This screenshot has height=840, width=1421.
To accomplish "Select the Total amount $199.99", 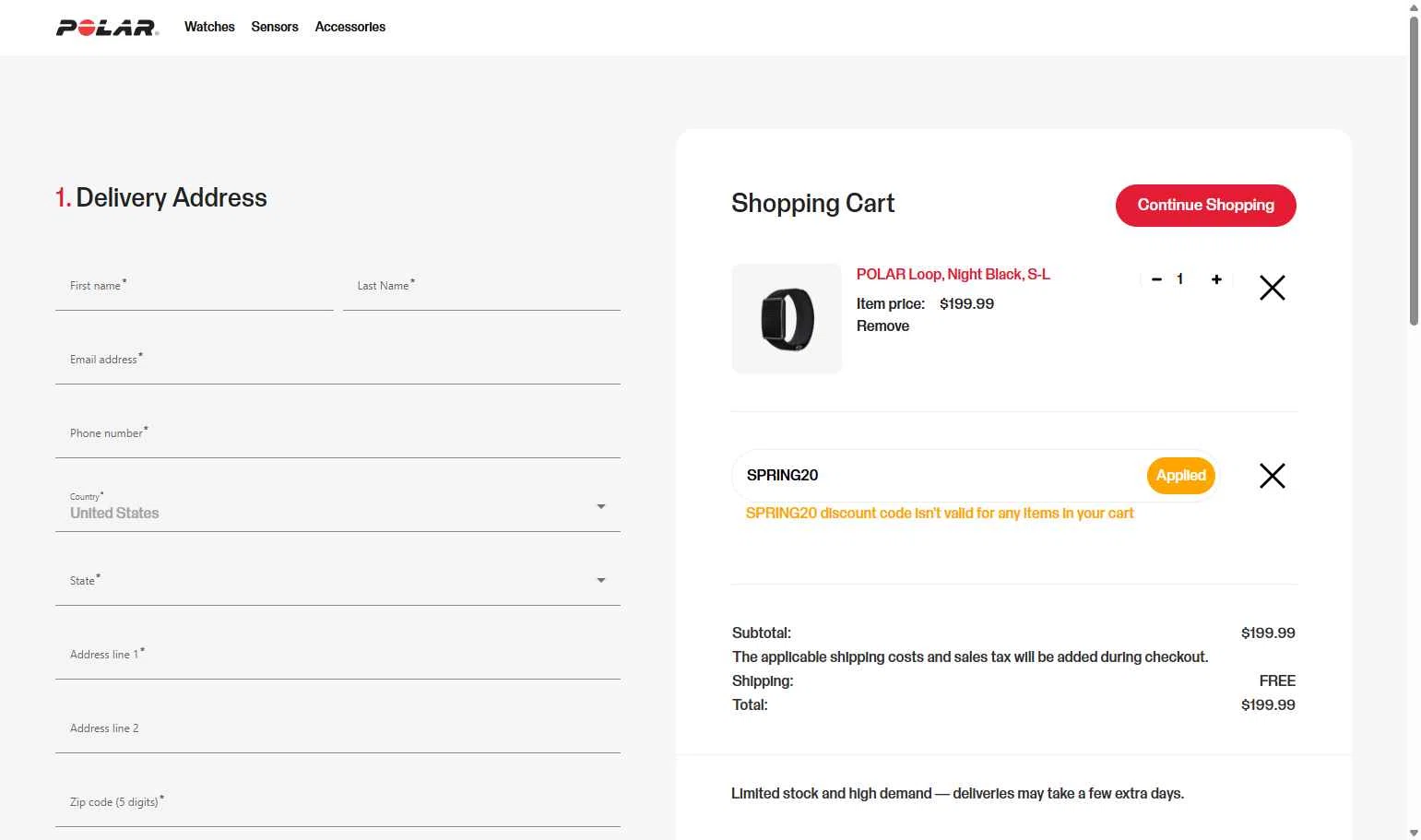I will (x=1268, y=705).
